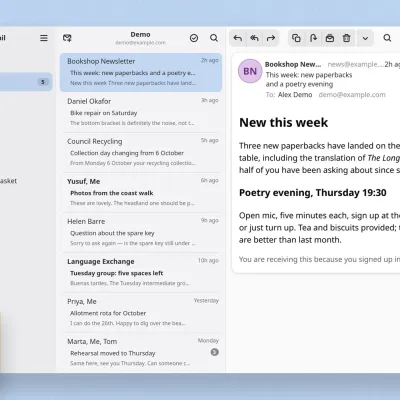Image resolution: width=400 pixels, height=400 pixels.
Task: Open Helen Barre's spare key email
Action: coord(141,232)
